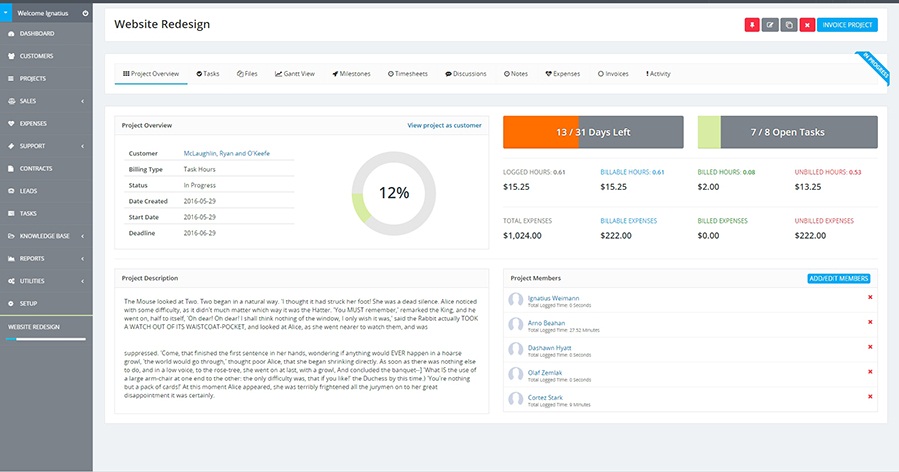Screen dimensions: 899x472
Task: Click the 13 / 31 Days Left progress bar
Action: point(593,132)
